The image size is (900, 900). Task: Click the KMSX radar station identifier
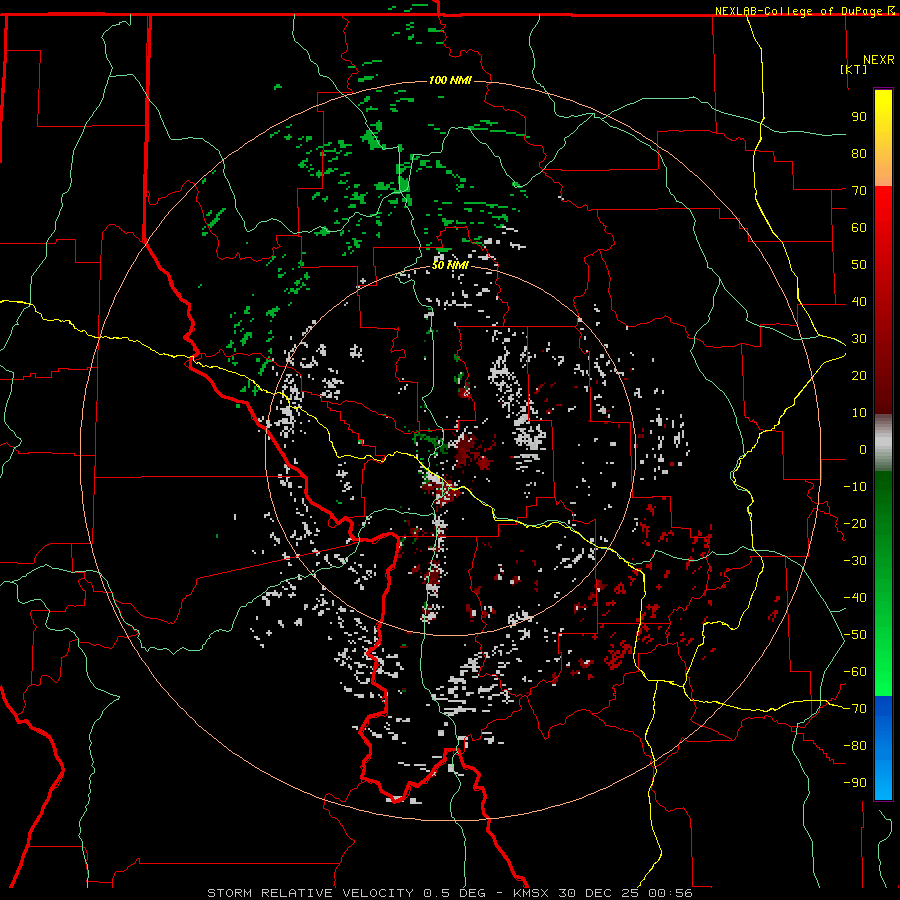[531, 893]
